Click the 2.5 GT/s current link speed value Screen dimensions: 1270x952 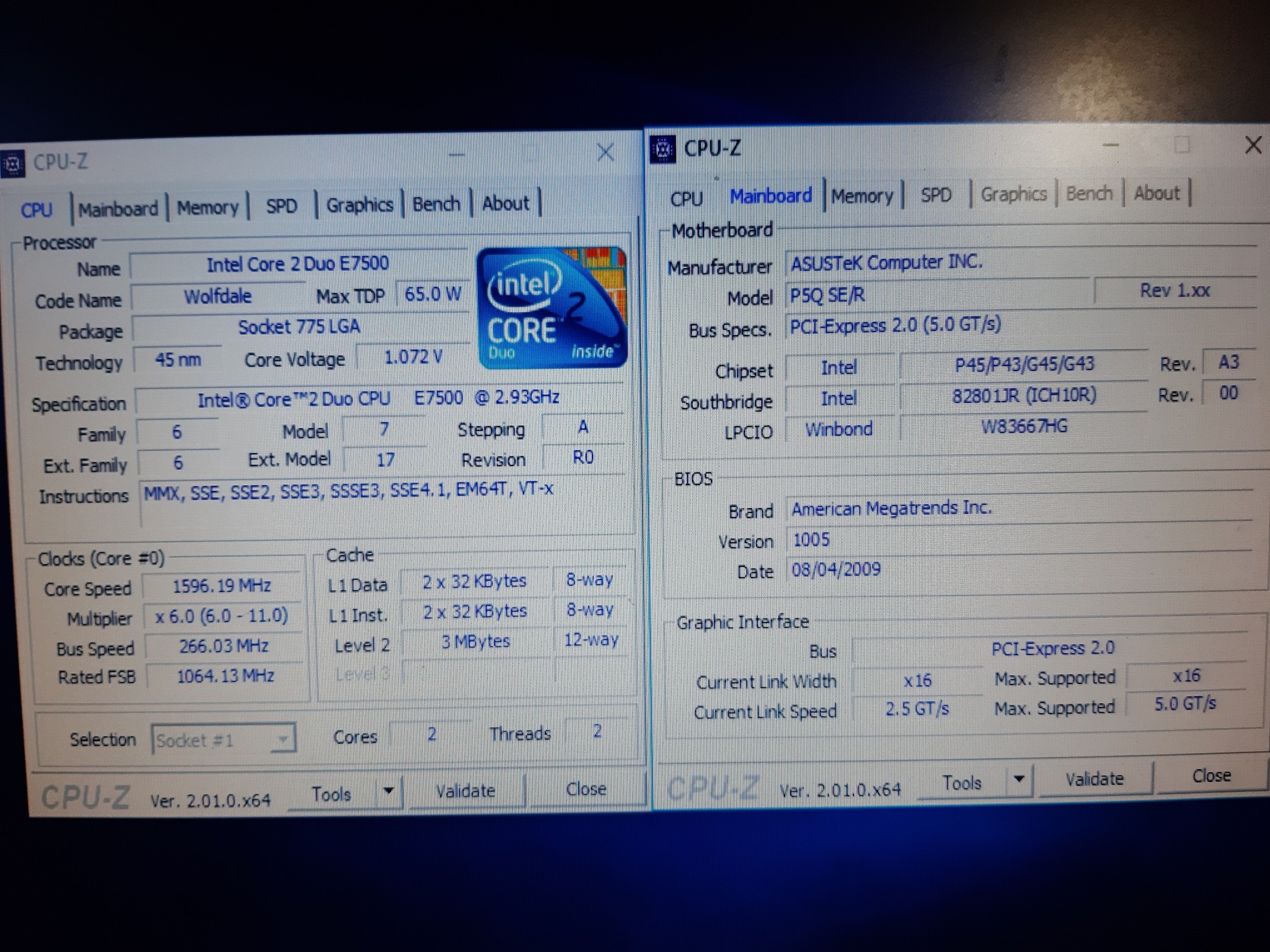point(917,709)
